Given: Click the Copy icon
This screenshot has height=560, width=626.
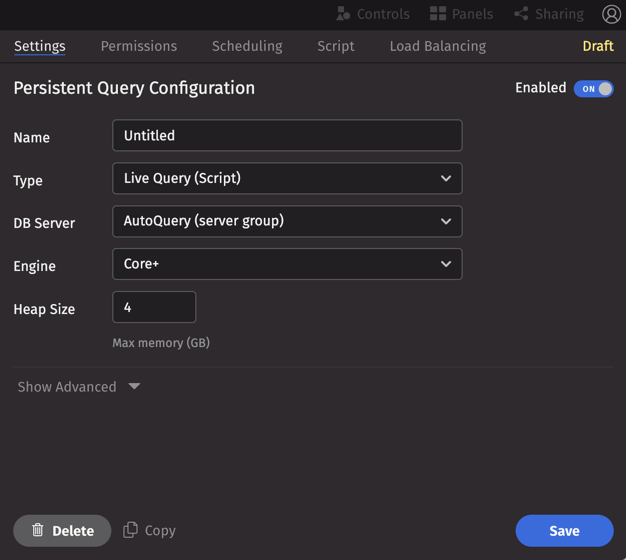Looking at the screenshot, I should coord(130,530).
